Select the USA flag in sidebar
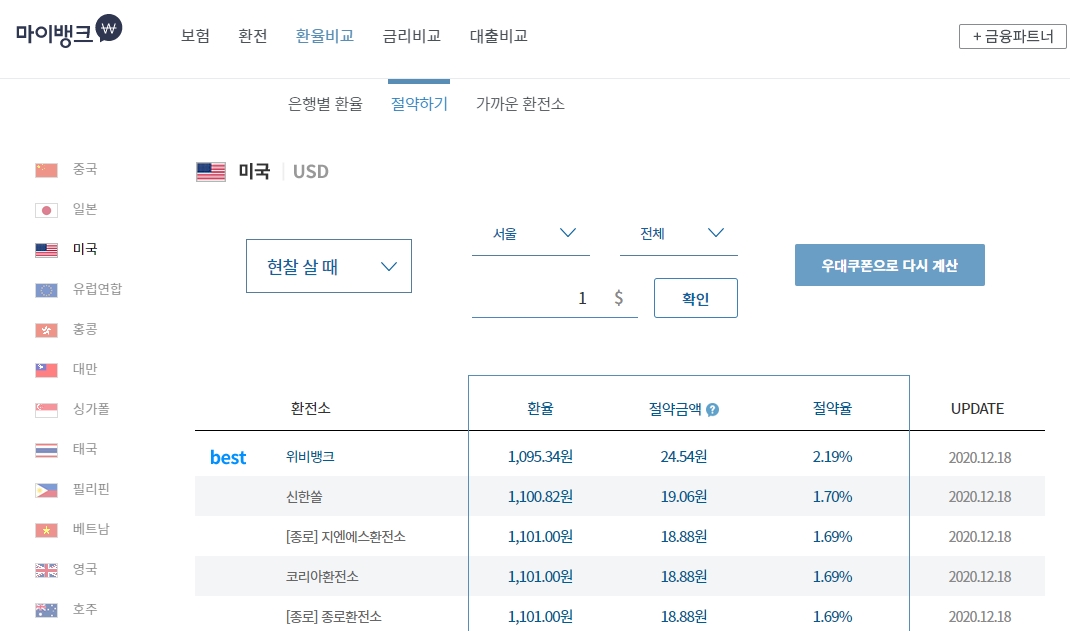This screenshot has width=1070, height=631. click(x=46, y=250)
